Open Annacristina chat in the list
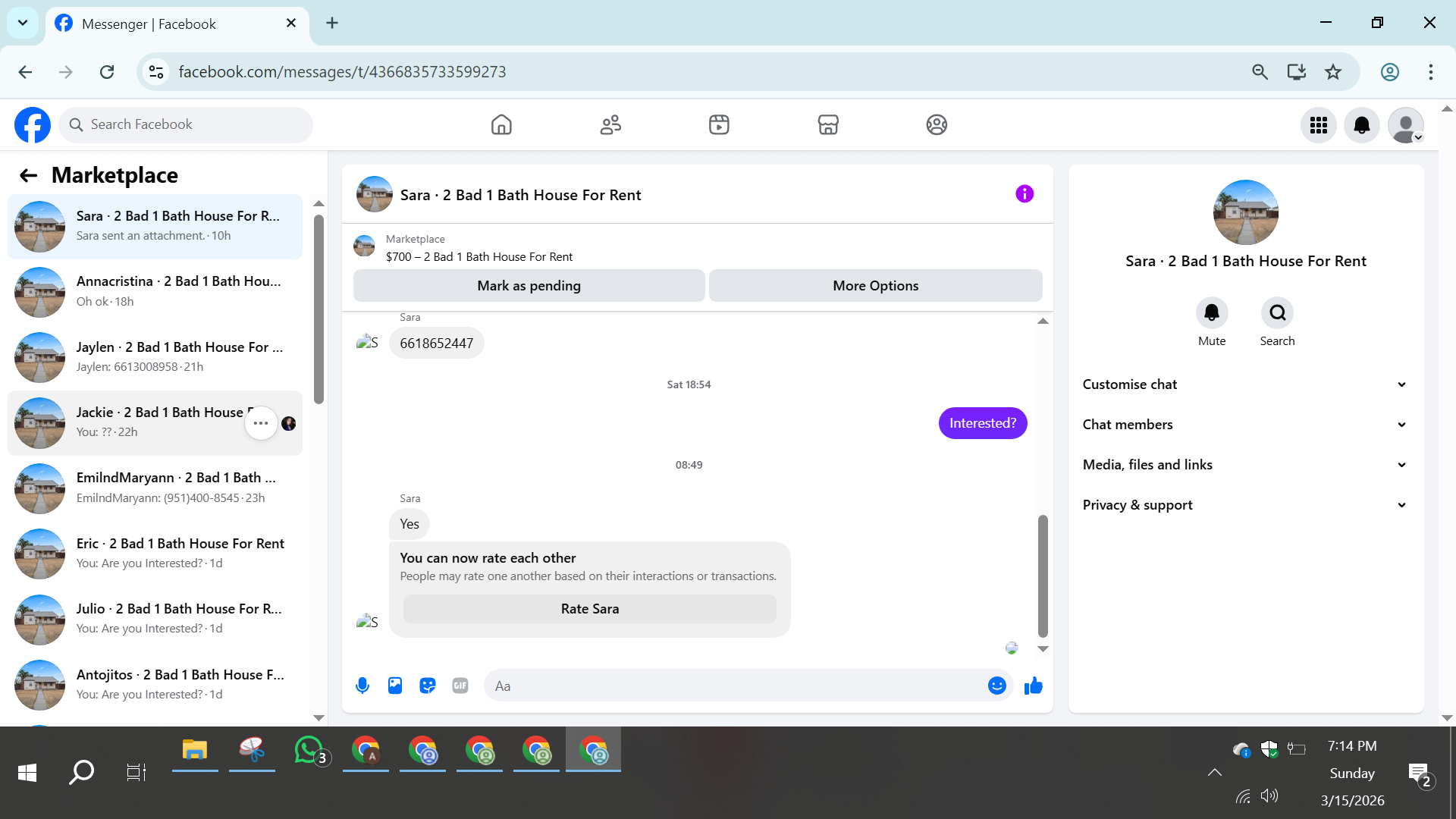The height and width of the screenshot is (819, 1456). [x=155, y=292]
